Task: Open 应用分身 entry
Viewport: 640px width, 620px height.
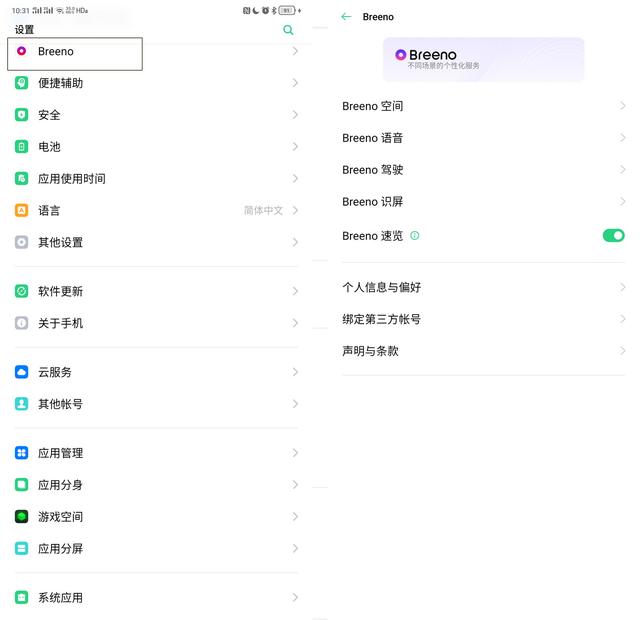Action: click(x=156, y=484)
